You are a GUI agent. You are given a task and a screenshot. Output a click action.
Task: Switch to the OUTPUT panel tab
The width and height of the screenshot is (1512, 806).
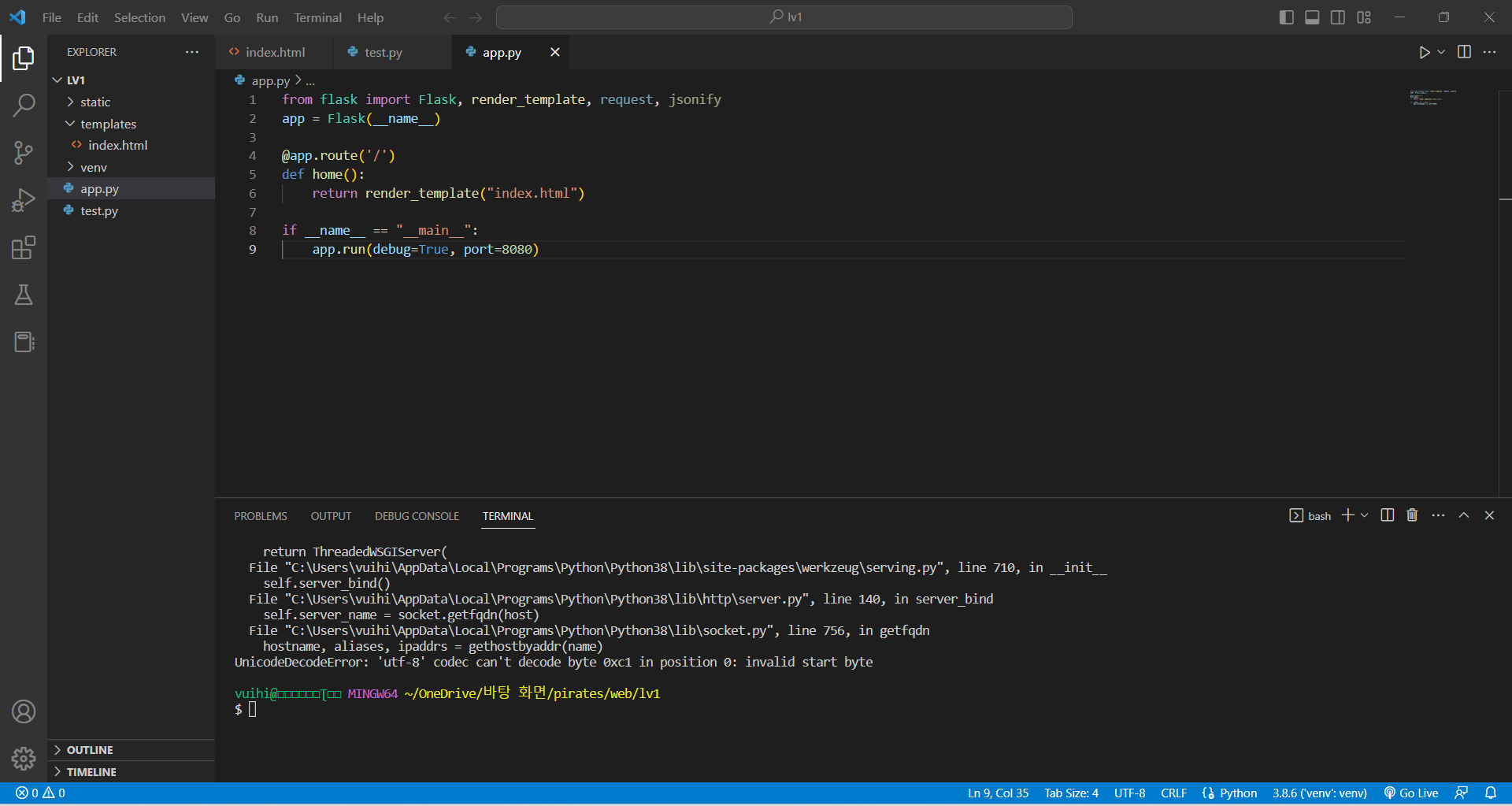click(331, 516)
